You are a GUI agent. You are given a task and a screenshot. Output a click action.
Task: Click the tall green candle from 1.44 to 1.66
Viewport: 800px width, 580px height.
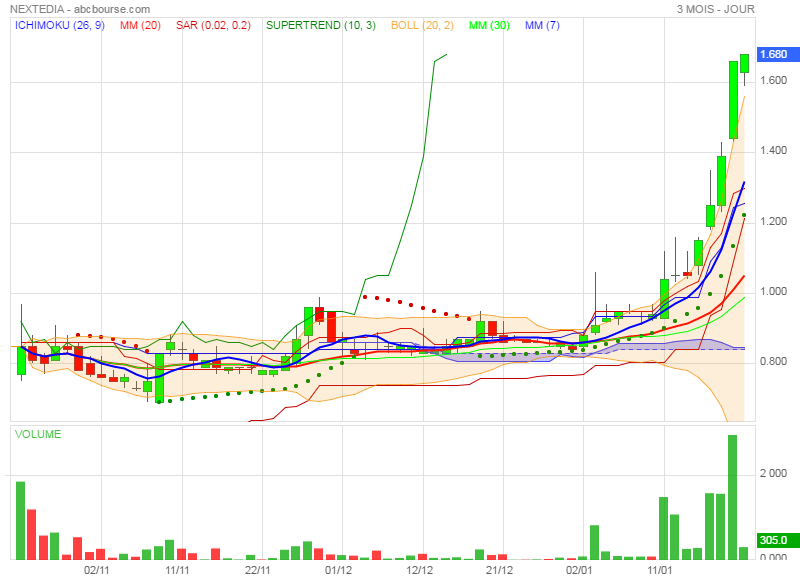(733, 100)
